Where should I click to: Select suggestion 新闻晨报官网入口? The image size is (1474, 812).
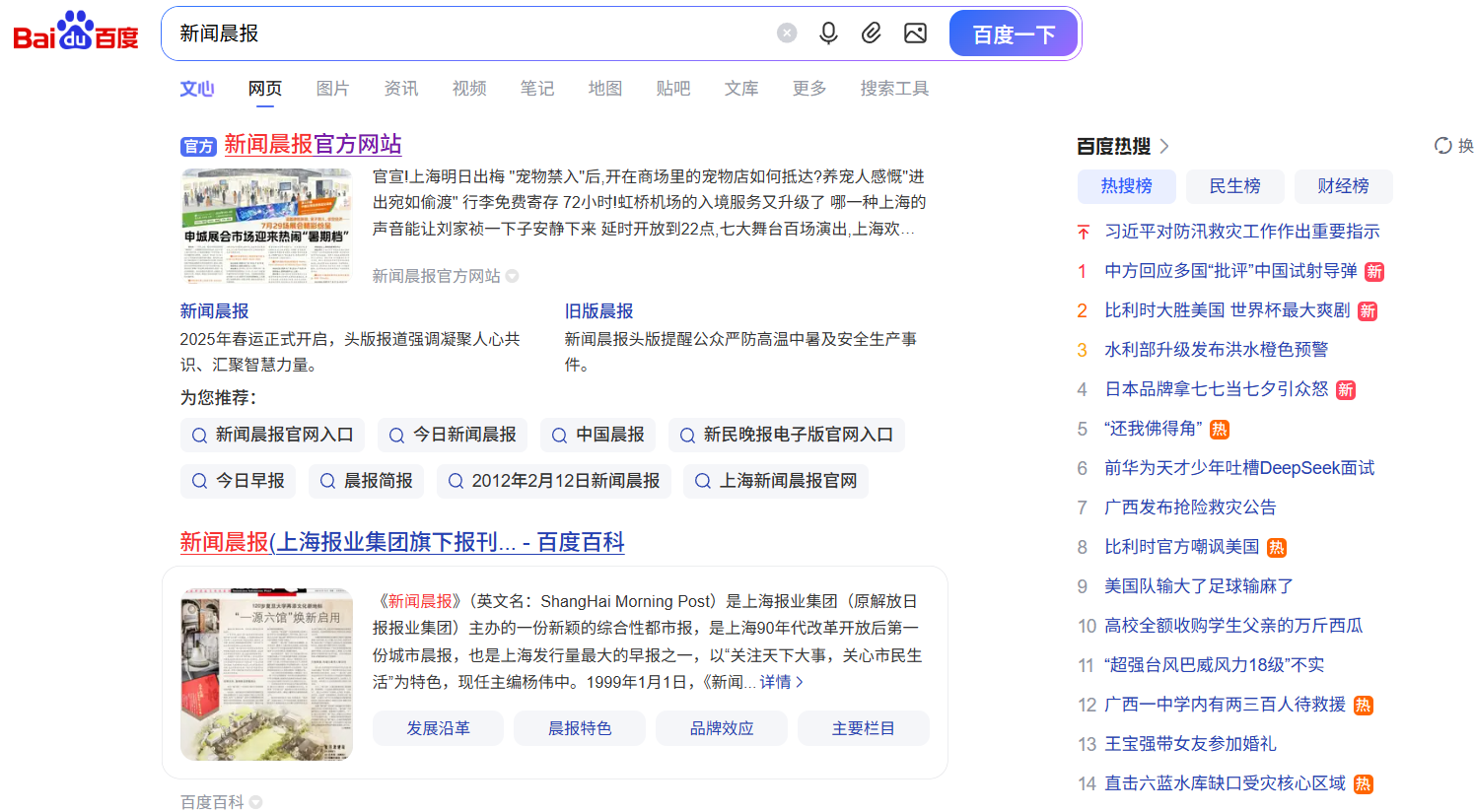272,435
